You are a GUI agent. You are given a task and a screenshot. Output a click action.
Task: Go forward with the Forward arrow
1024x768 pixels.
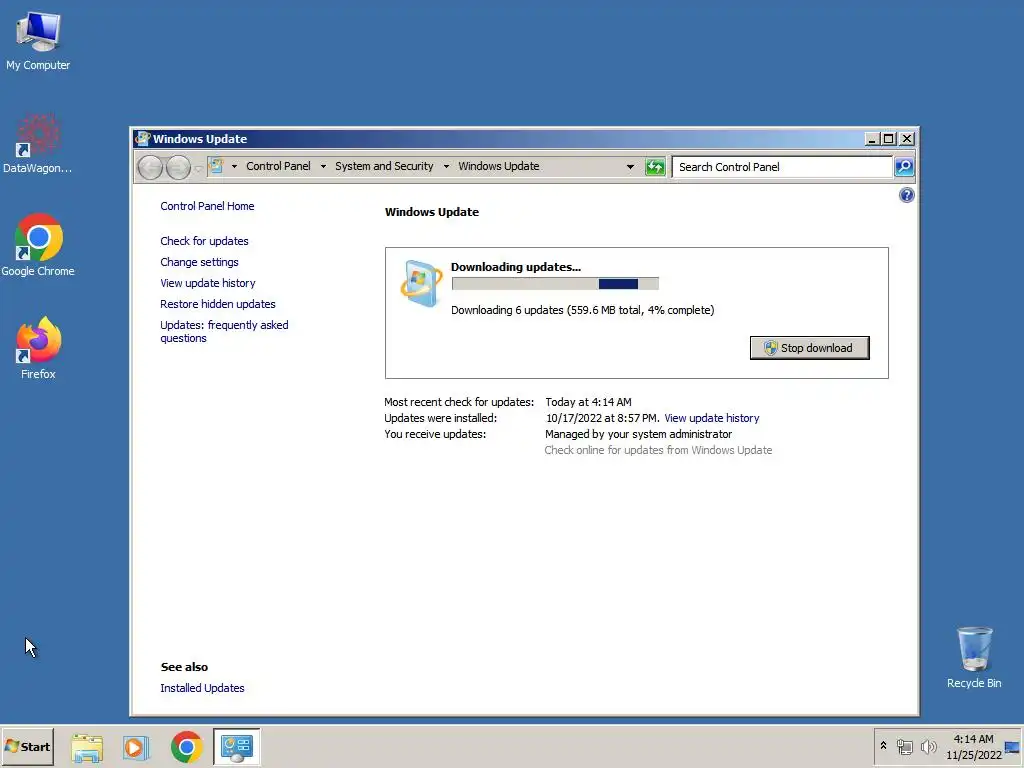(x=178, y=167)
